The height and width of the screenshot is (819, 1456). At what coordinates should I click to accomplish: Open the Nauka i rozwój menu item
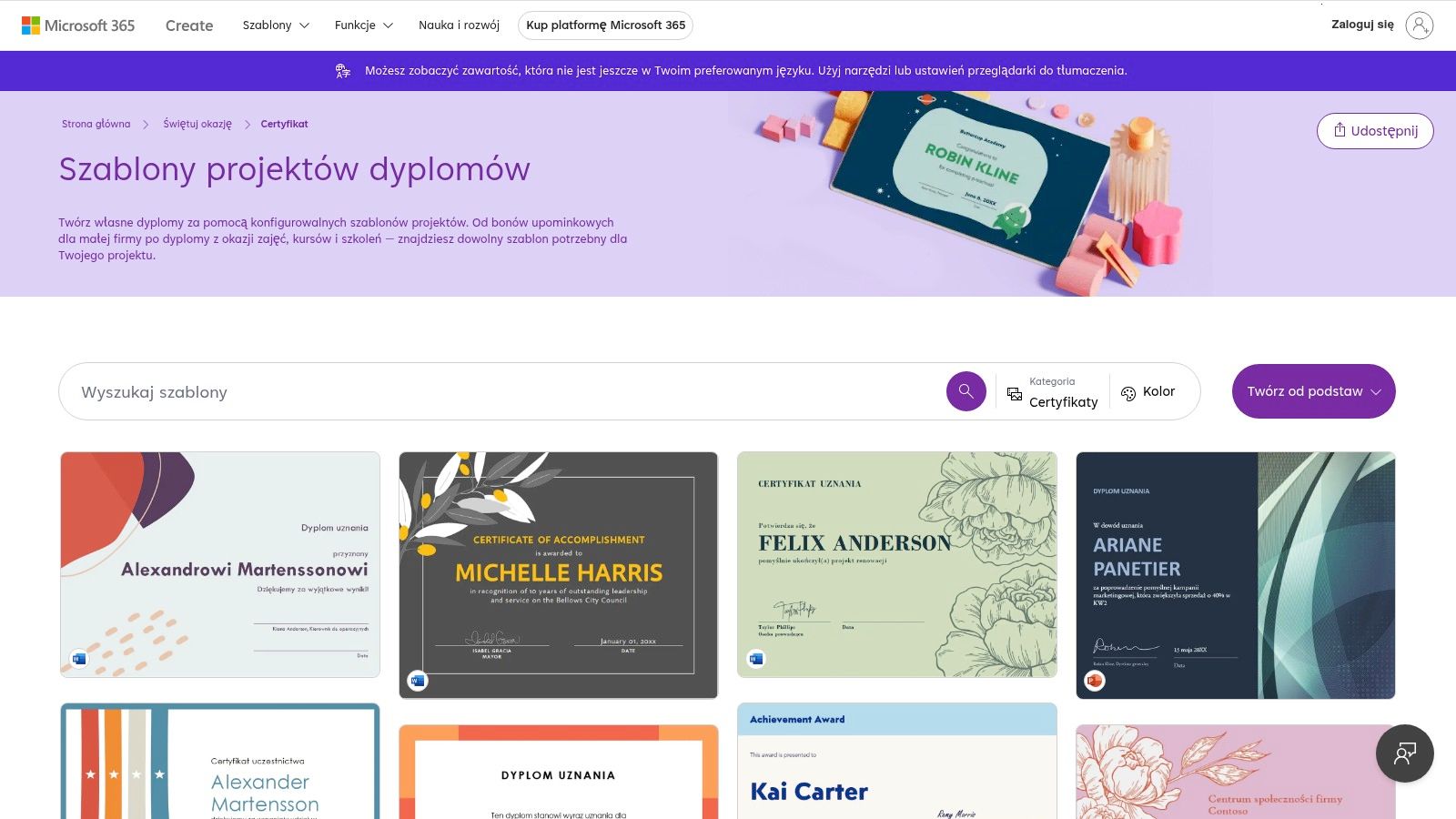(459, 25)
